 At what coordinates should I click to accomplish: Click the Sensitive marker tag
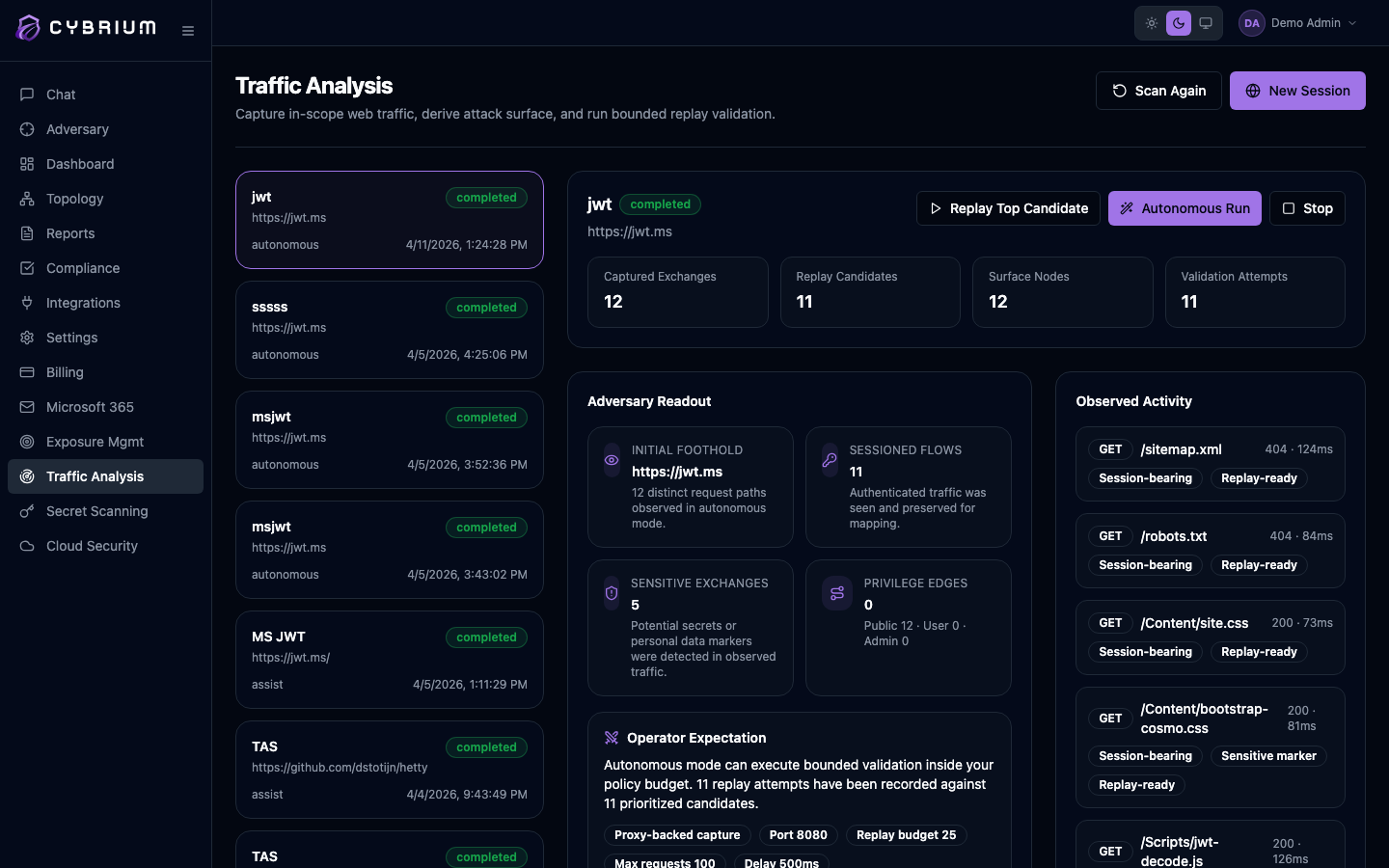[1268, 756]
